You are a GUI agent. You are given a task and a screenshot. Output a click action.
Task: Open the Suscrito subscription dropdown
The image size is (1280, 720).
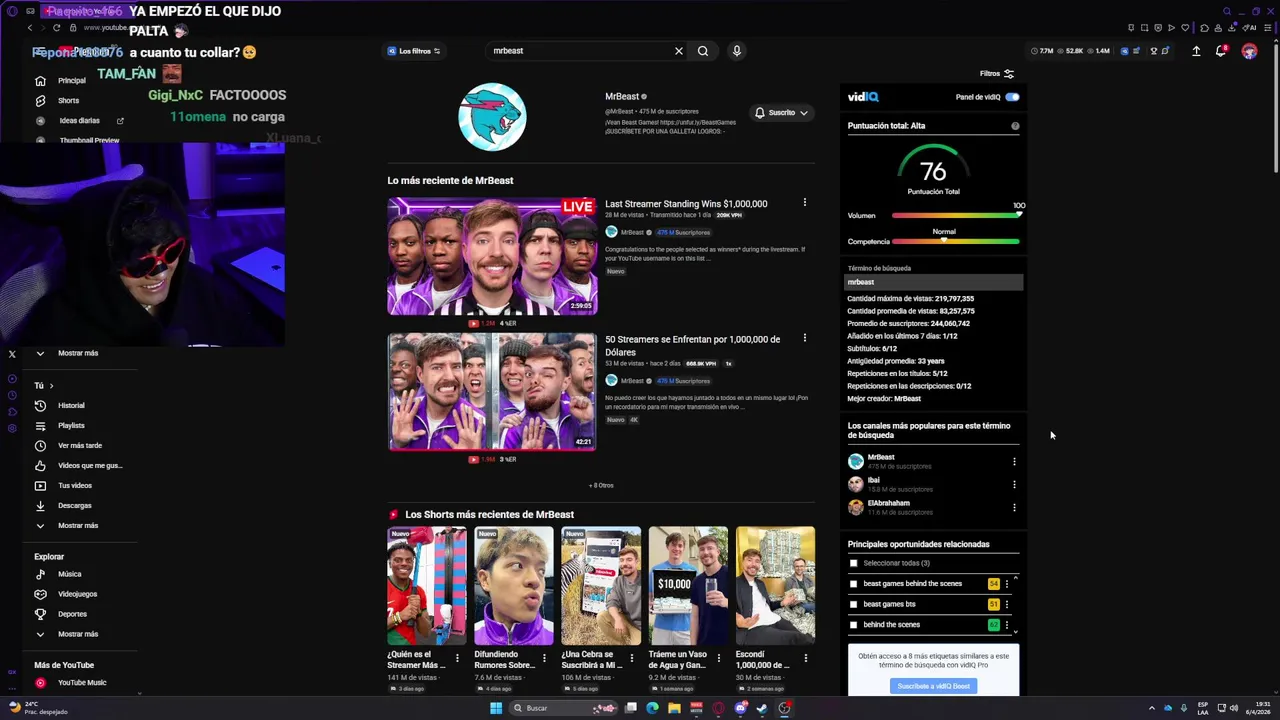[x=781, y=113]
